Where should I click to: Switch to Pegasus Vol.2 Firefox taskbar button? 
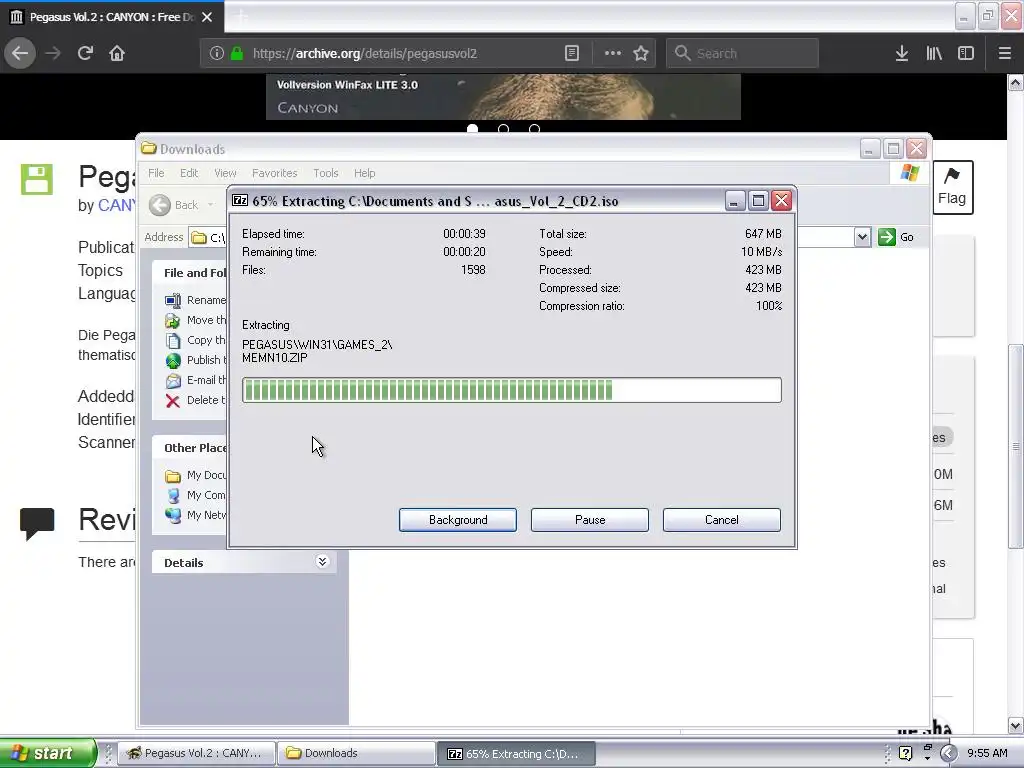(x=197, y=753)
